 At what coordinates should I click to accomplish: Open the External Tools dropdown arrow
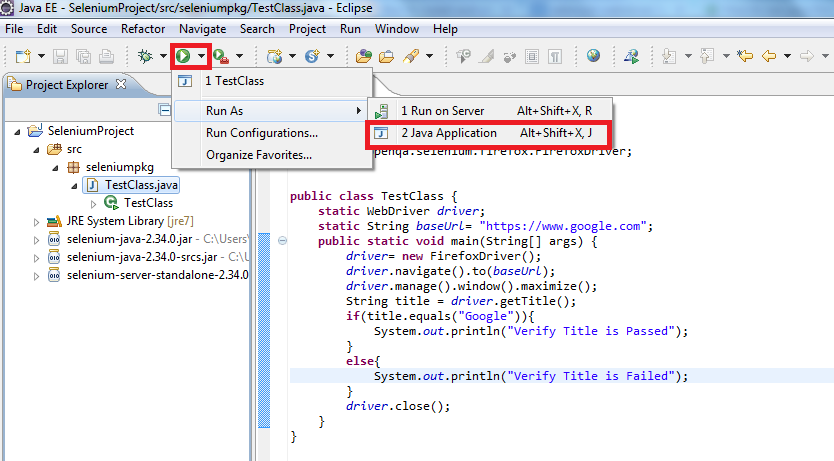(x=239, y=56)
